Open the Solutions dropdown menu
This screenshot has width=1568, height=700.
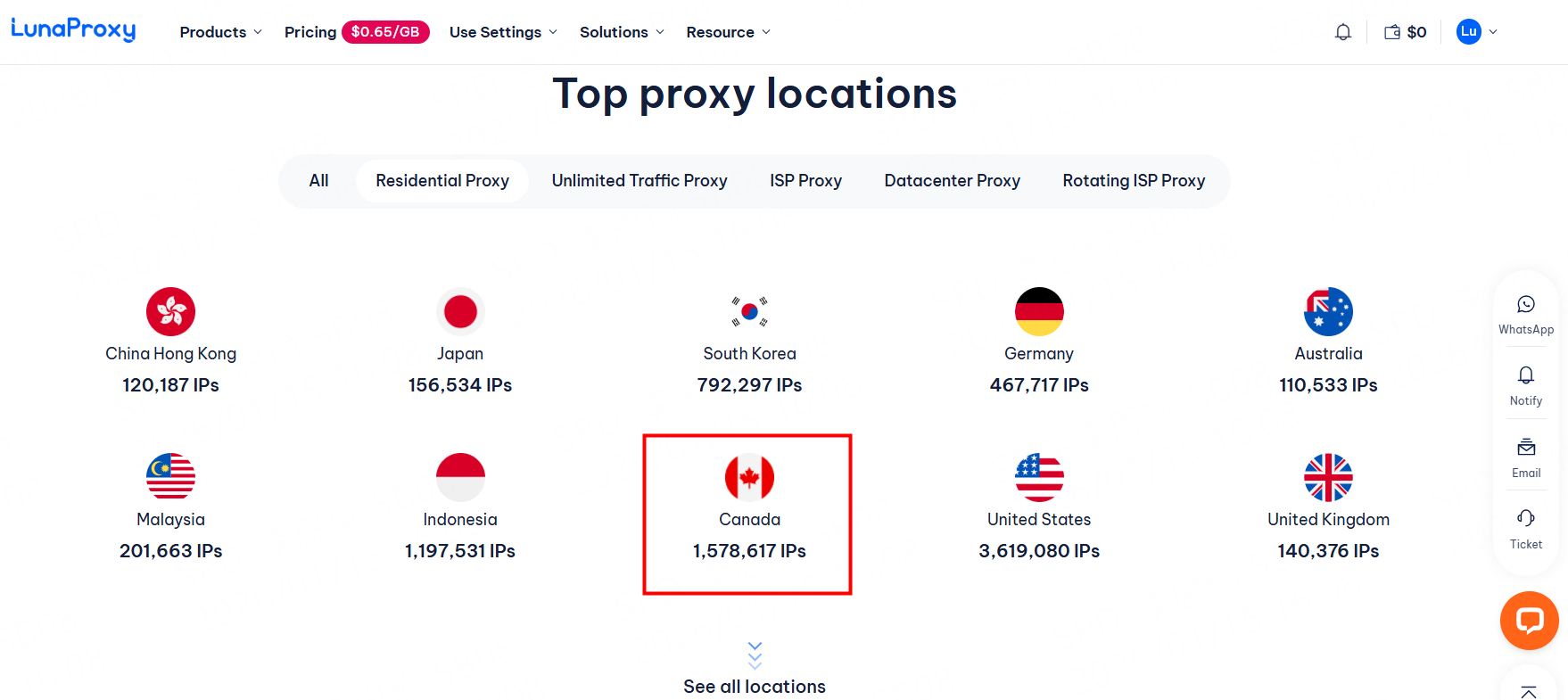tap(622, 32)
